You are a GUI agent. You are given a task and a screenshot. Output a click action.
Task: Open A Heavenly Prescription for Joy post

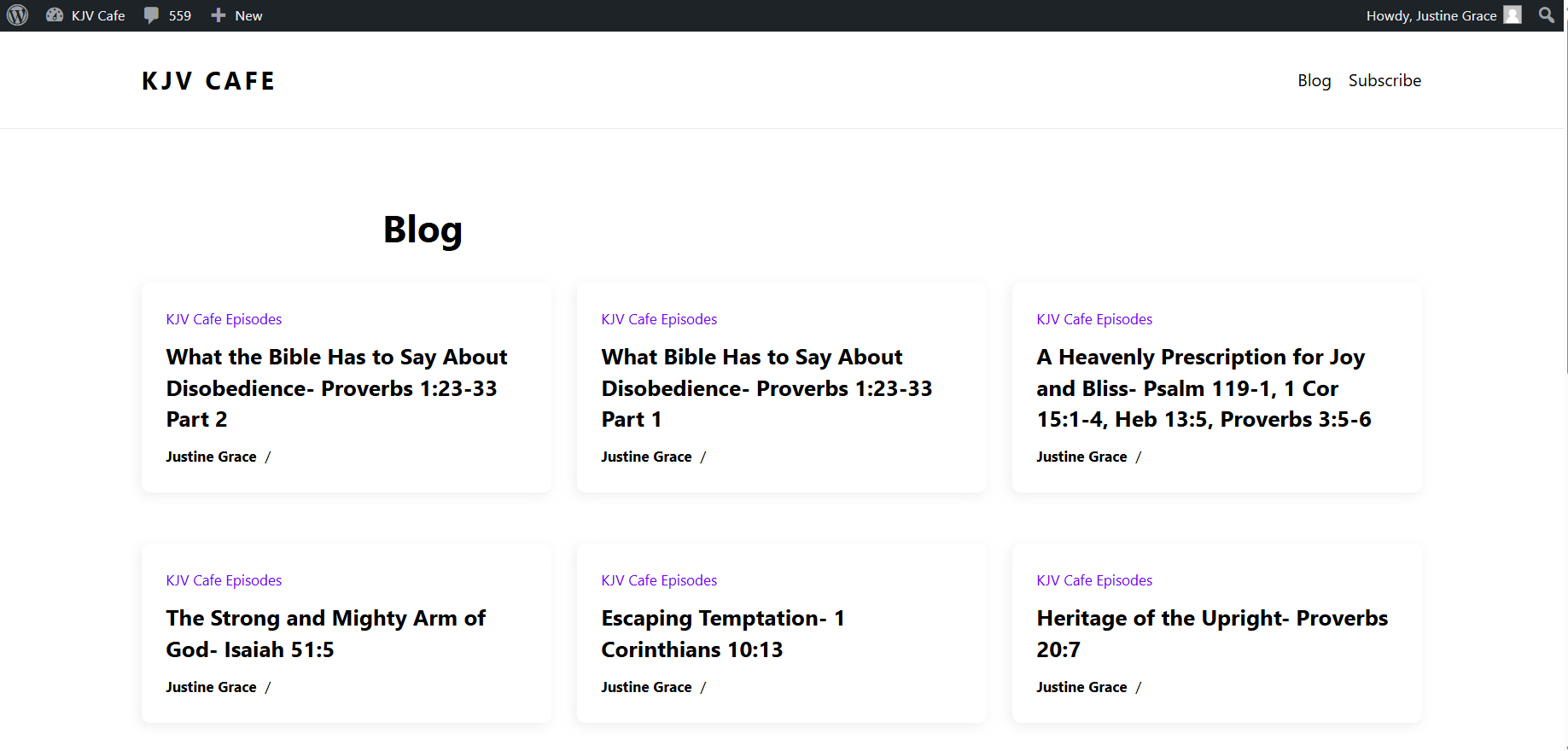(x=1203, y=387)
